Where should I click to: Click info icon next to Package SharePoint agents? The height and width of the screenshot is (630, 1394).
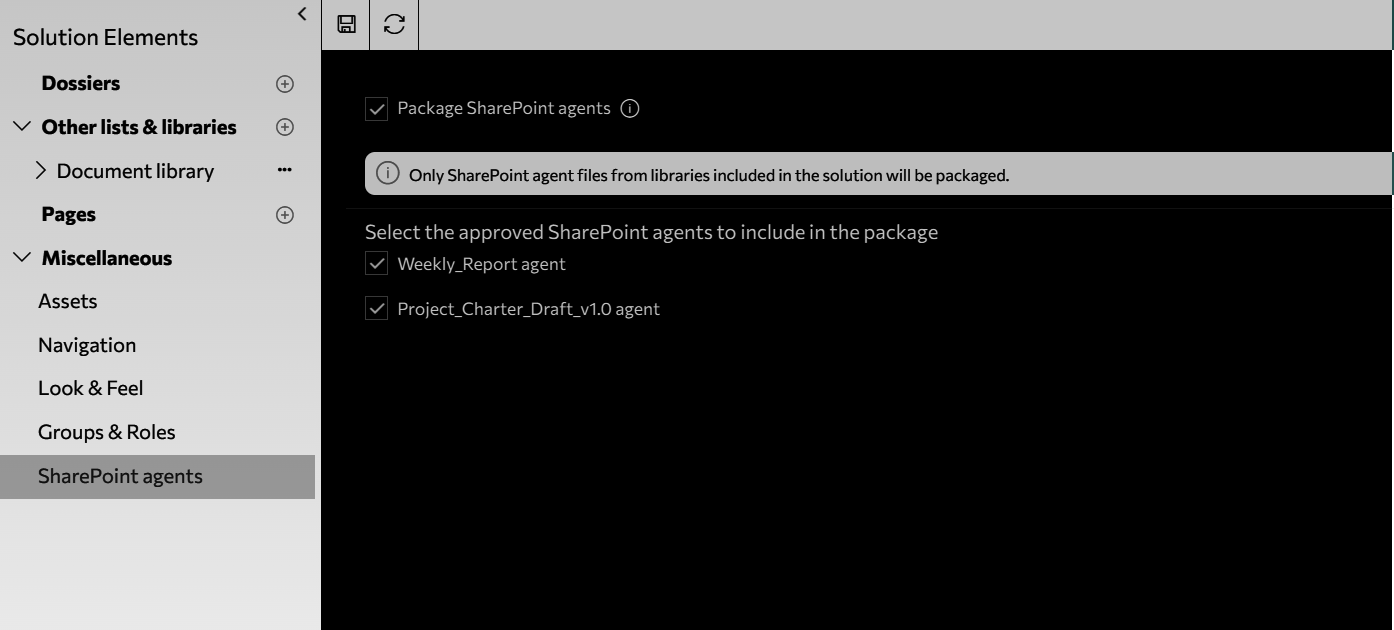pyautogui.click(x=630, y=108)
